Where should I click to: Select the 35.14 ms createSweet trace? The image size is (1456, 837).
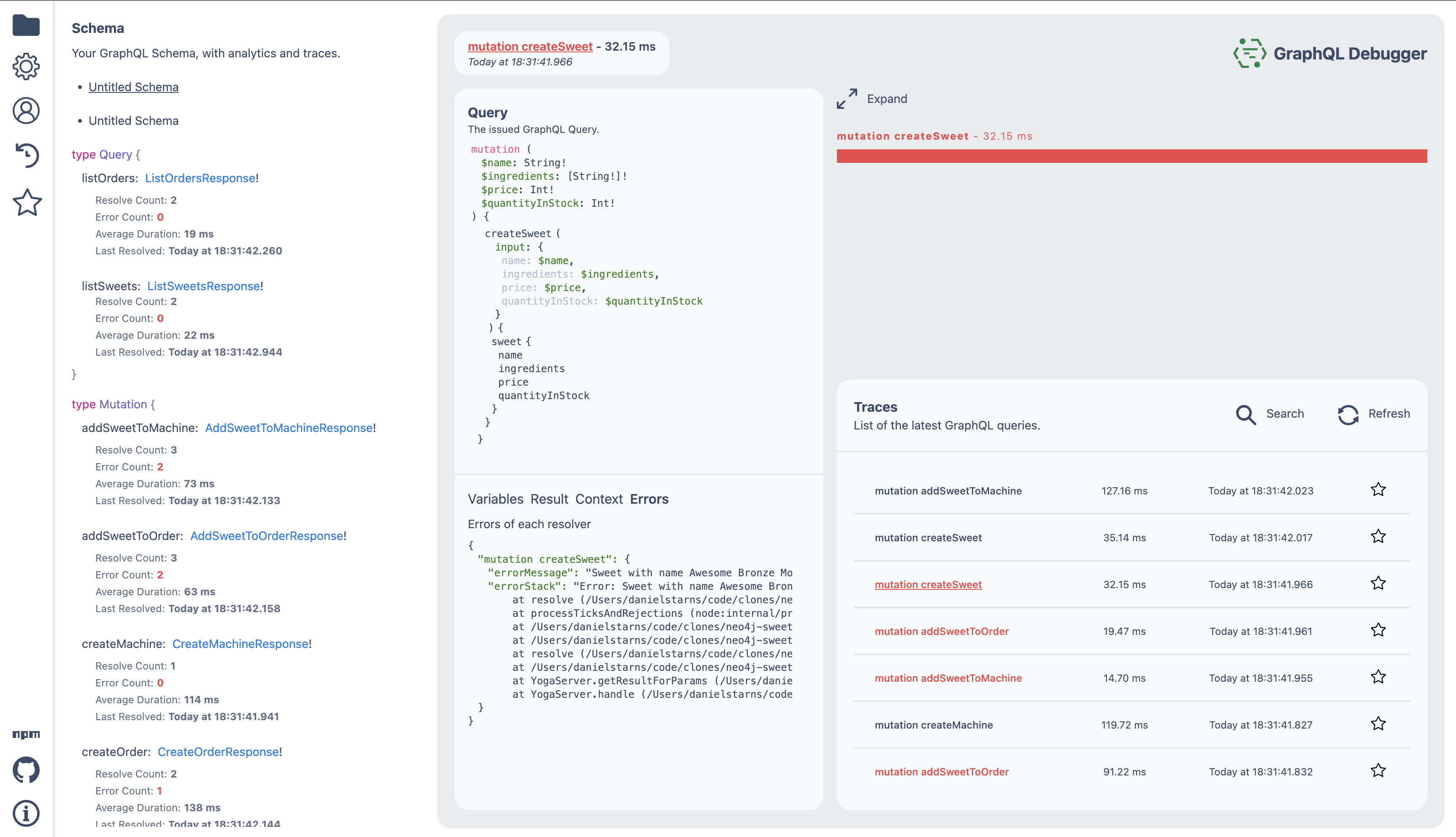point(928,537)
